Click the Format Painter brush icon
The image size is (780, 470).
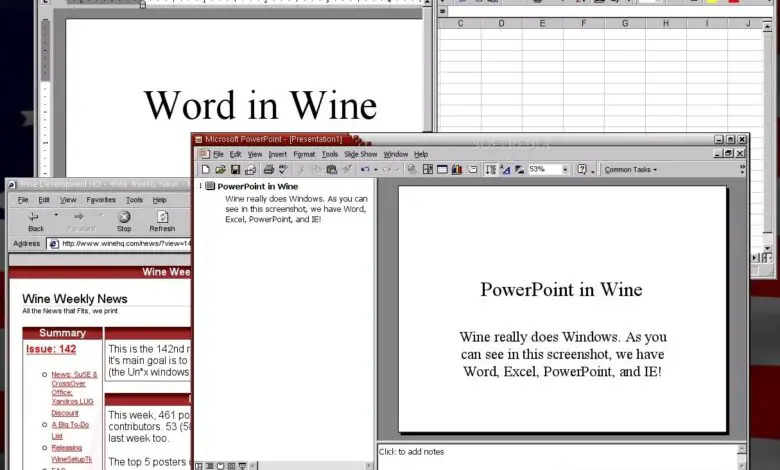pyautogui.click(x=347, y=170)
